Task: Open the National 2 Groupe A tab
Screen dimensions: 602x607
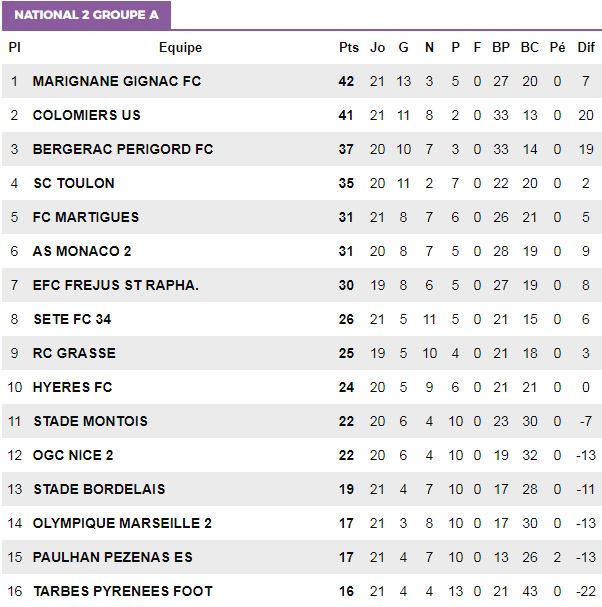Action: pos(86,15)
